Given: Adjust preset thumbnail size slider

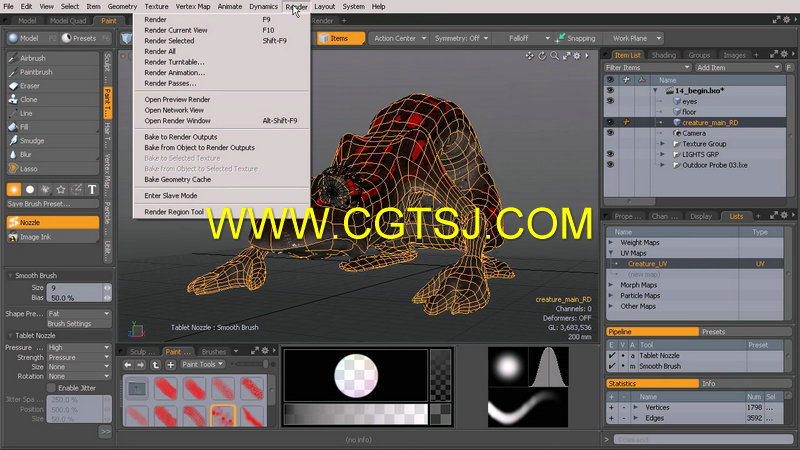Looking at the screenshot, I should [250, 364].
